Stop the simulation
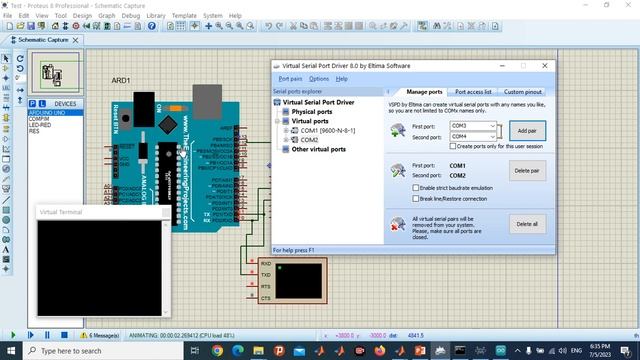 (x=64, y=335)
